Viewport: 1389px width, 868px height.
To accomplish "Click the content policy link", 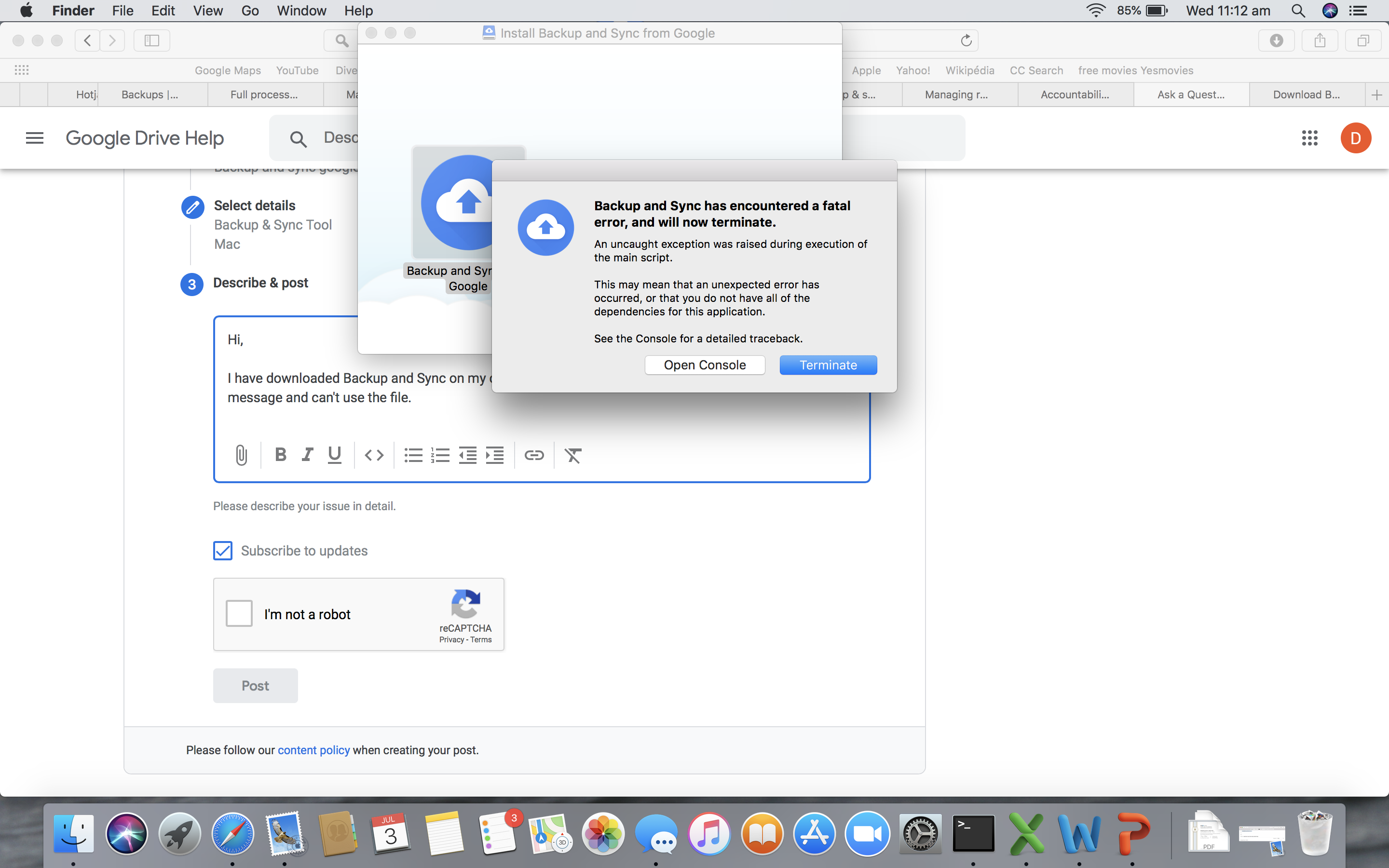I will click(314, 749).
